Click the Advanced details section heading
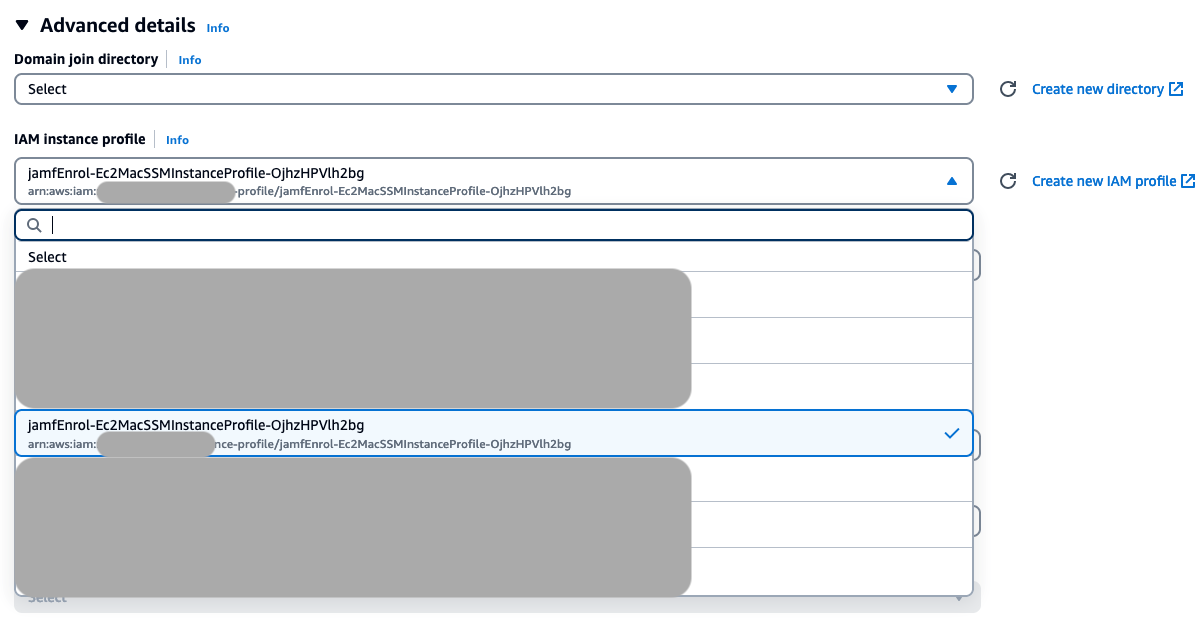This screenshot has width=1203, height=618. 117,25
